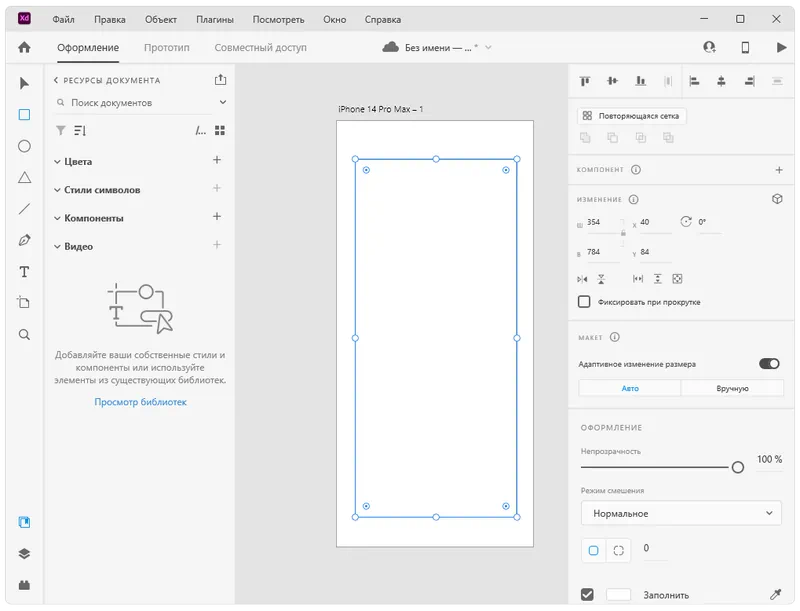Image resolution: width=800 pixels, height=611 pixels.
Task: Switch assets to grid view
Action: tap(220, 131)
